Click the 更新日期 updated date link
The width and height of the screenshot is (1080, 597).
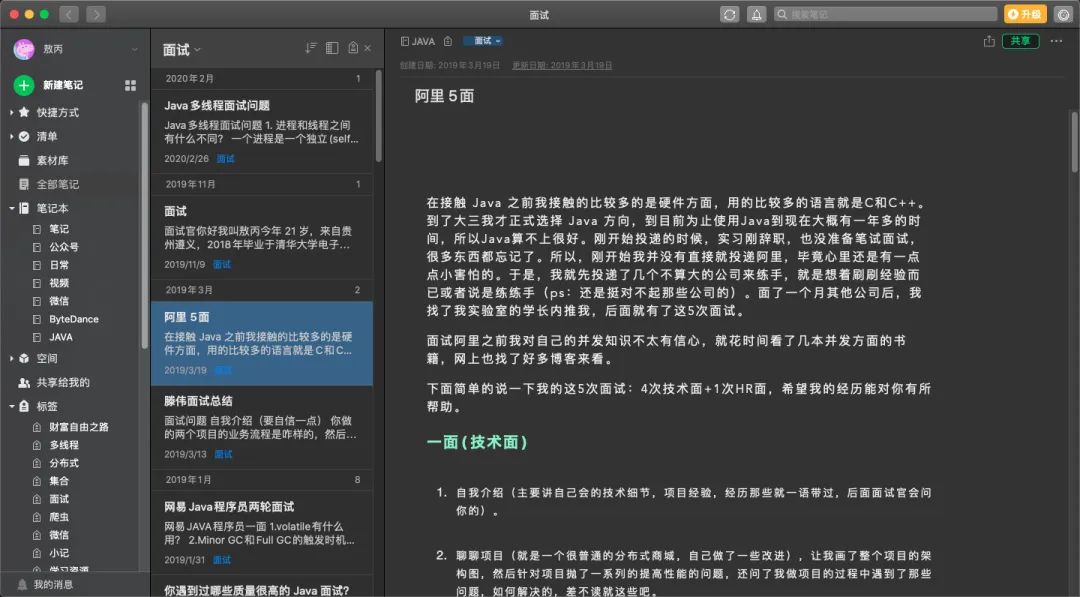click(x=562, y=65)
